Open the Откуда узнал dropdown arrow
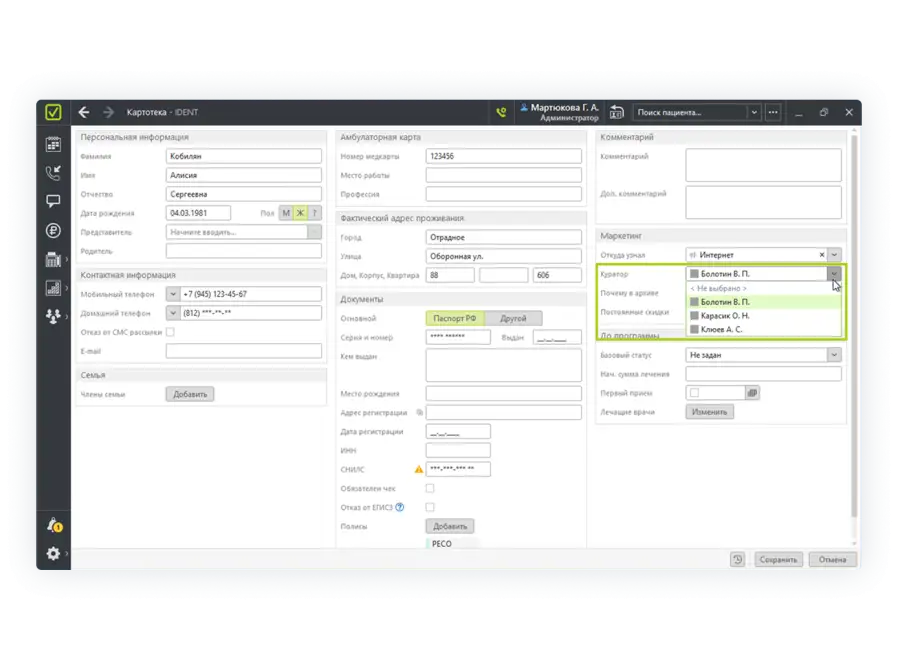Viewport: 898px width, 669px height. [834, 255]
